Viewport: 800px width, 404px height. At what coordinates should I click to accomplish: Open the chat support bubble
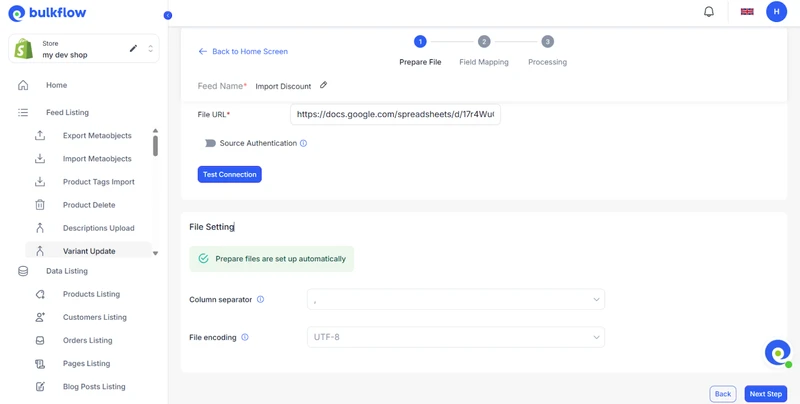pos(778,353)
